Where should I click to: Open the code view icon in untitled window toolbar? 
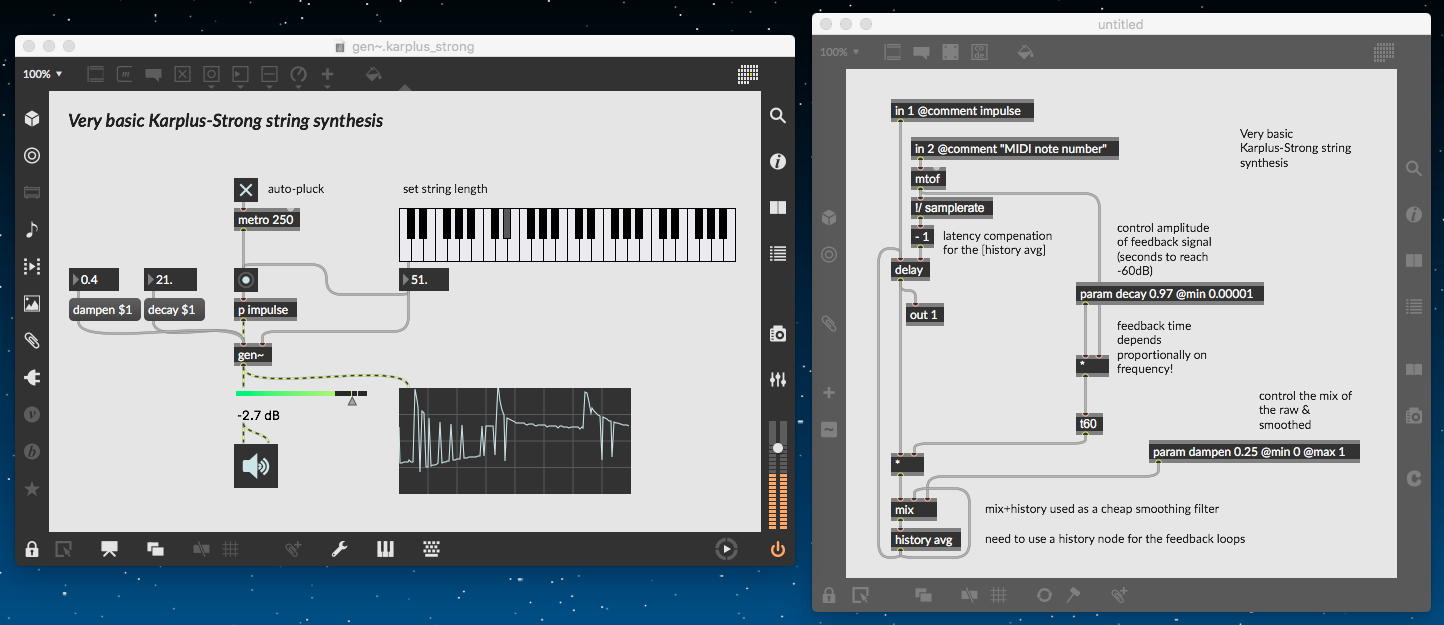(979, 52)
